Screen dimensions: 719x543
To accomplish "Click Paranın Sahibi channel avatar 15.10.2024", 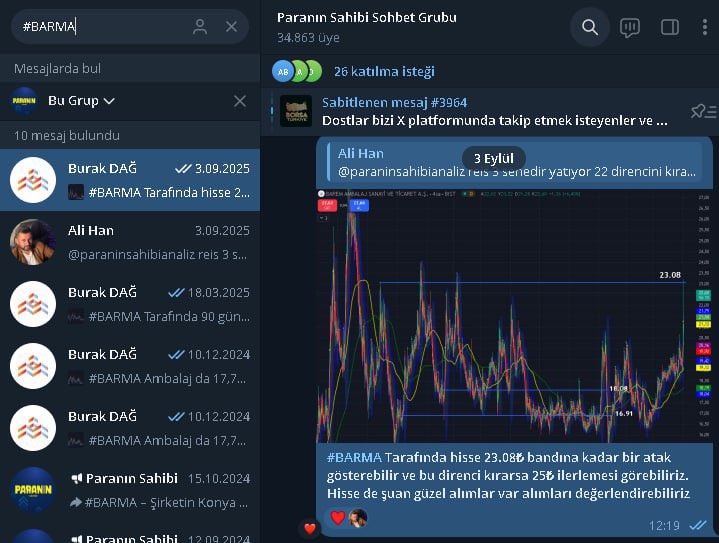I will [33, 490].
